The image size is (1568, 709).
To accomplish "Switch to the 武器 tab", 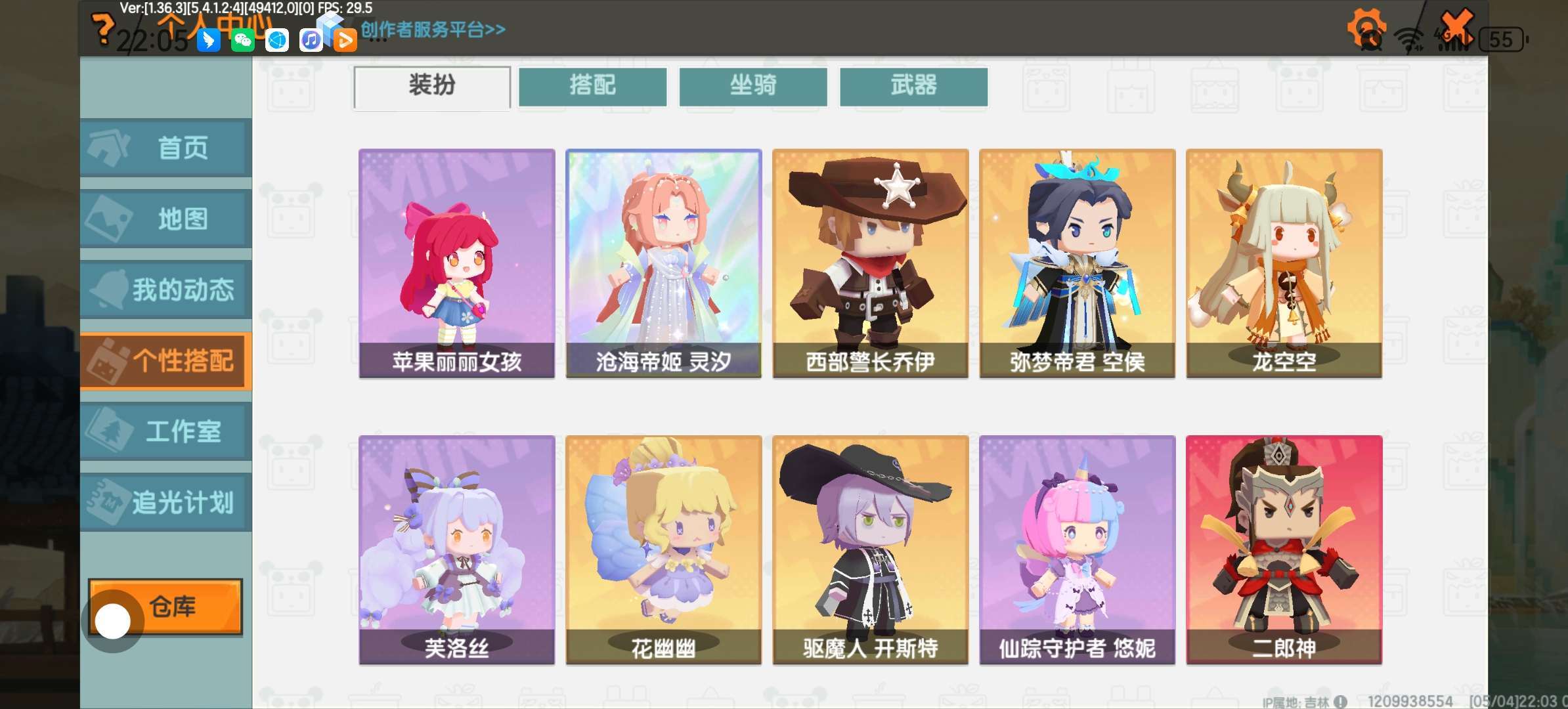I will 913,86.
